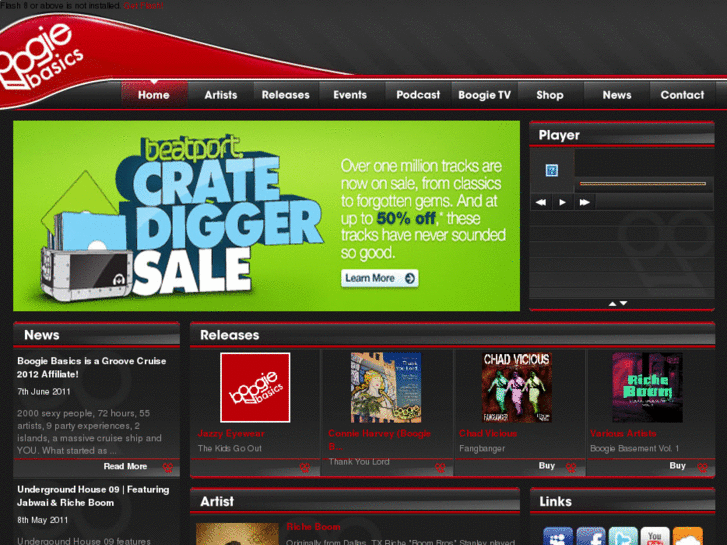Go to the Artists page

pyautogui.click(x=221, y=95)
